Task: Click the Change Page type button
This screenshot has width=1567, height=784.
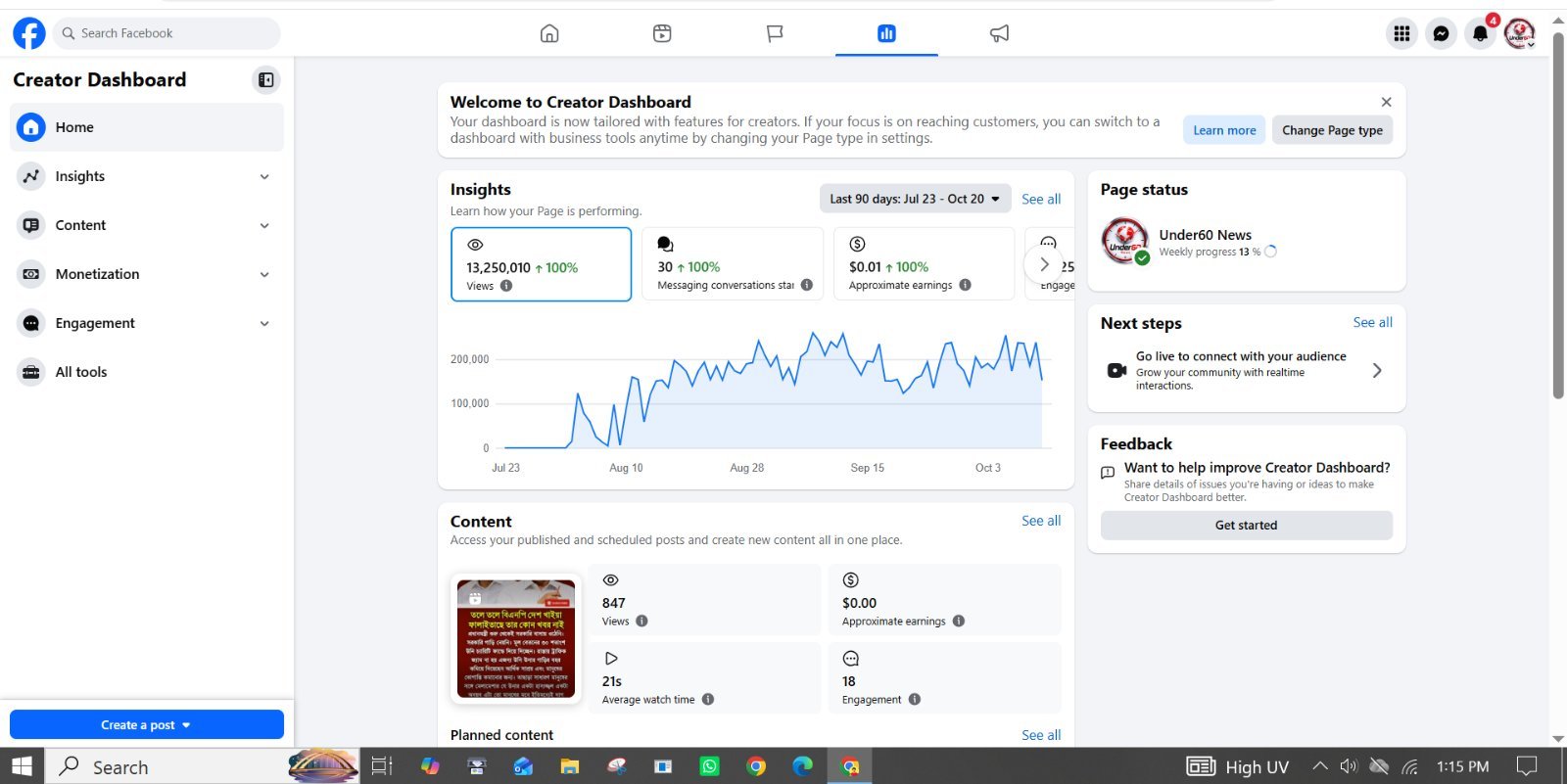Action: 1332,130
